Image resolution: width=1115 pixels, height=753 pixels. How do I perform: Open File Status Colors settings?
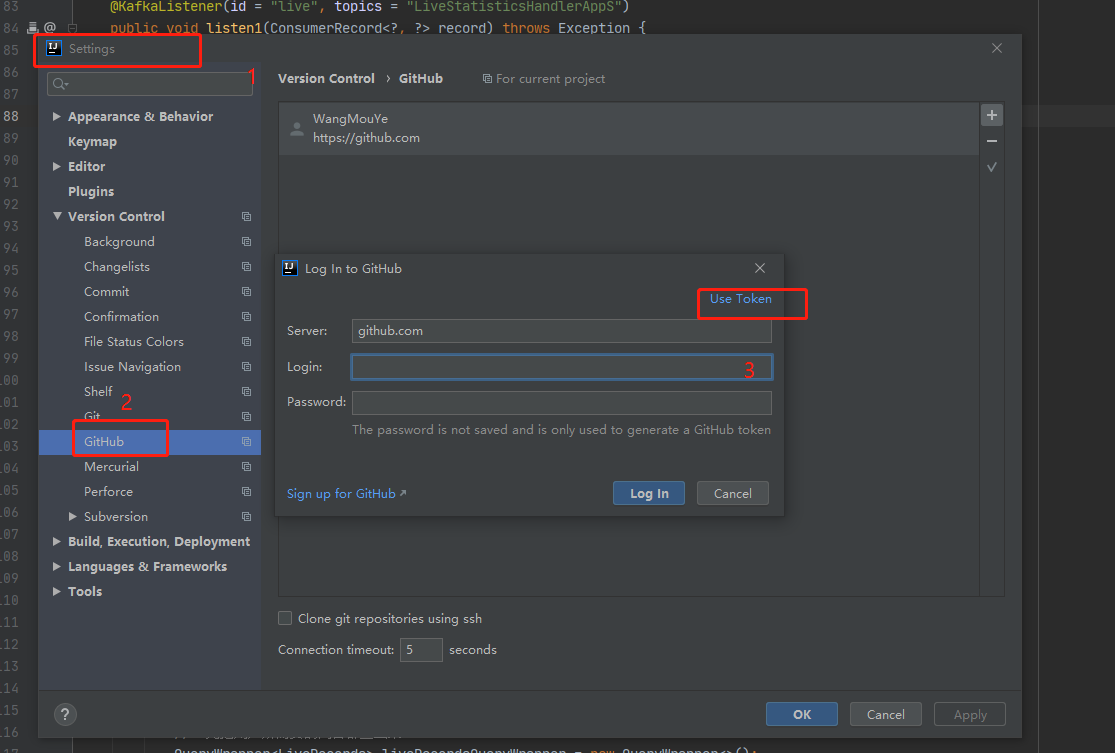coord(134,341)
